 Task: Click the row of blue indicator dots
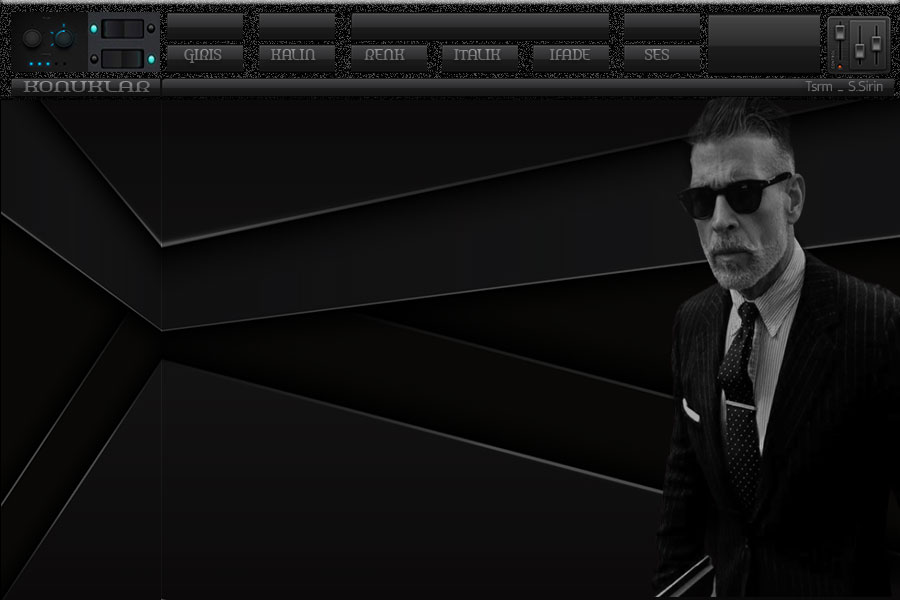point(40,64)
